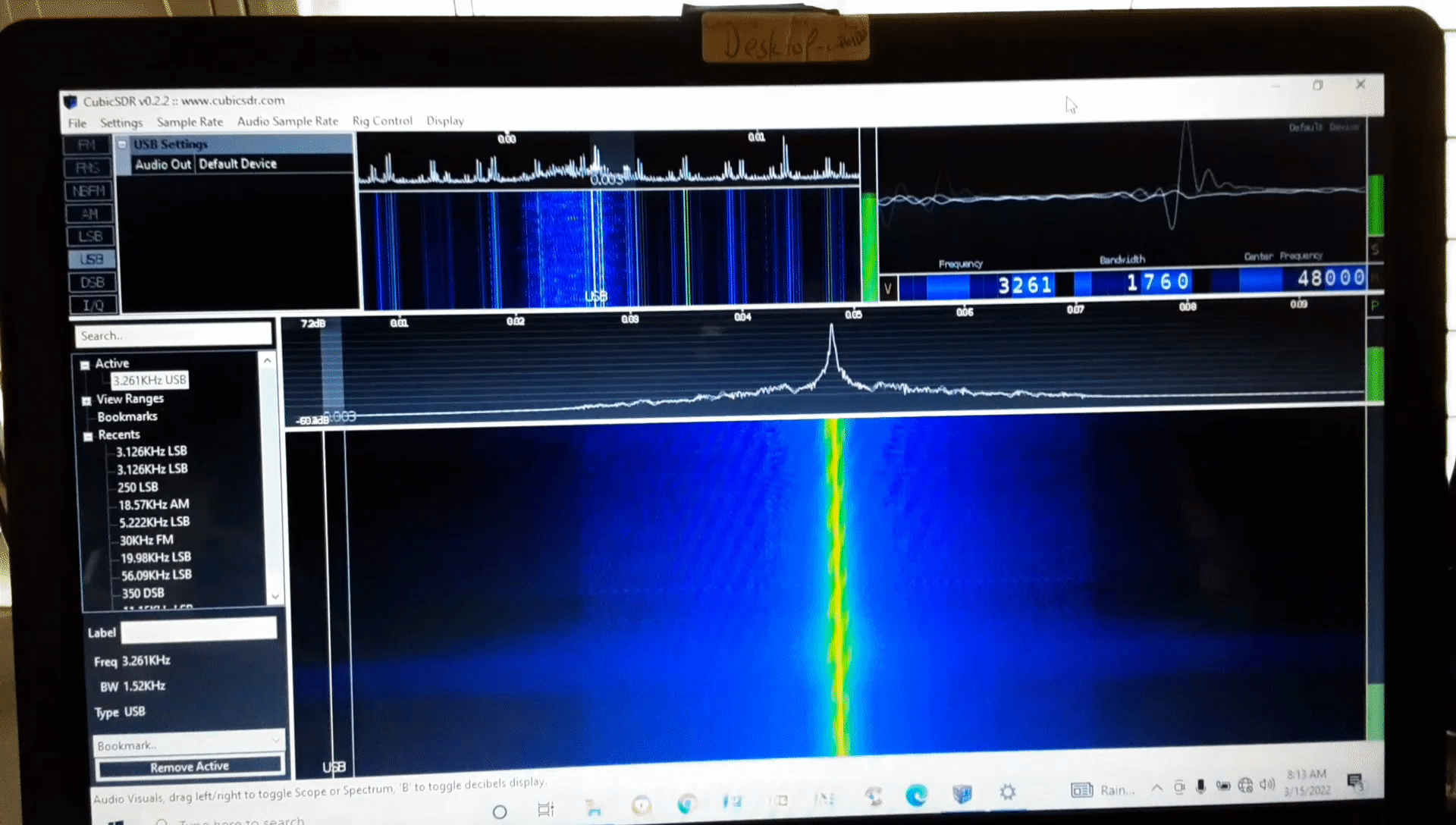Screen dimensions: 1456x825
Task: Open the Rig Control menu
Action: (x=382, y=121)
